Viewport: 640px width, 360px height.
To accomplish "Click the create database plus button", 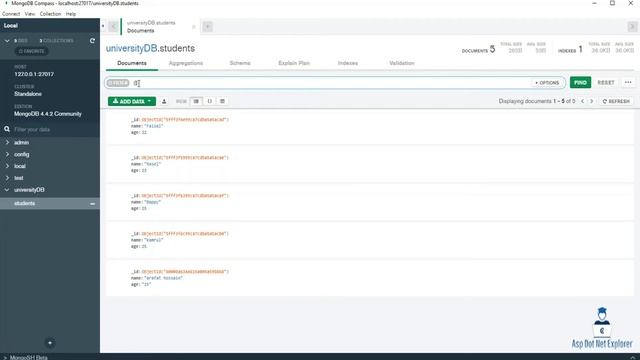I will (x=50, y=343).
